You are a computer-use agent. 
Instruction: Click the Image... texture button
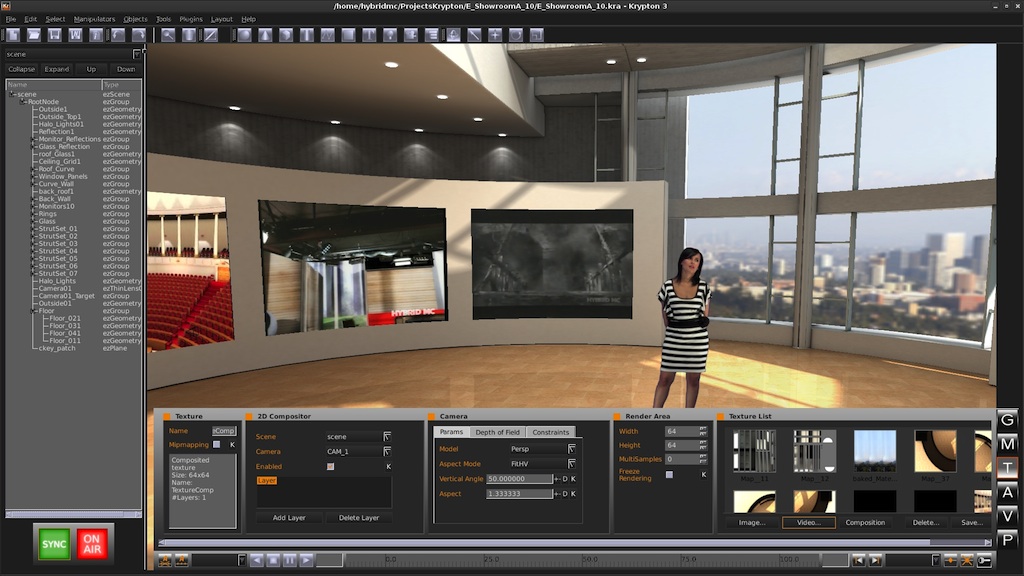click(752, 522)
